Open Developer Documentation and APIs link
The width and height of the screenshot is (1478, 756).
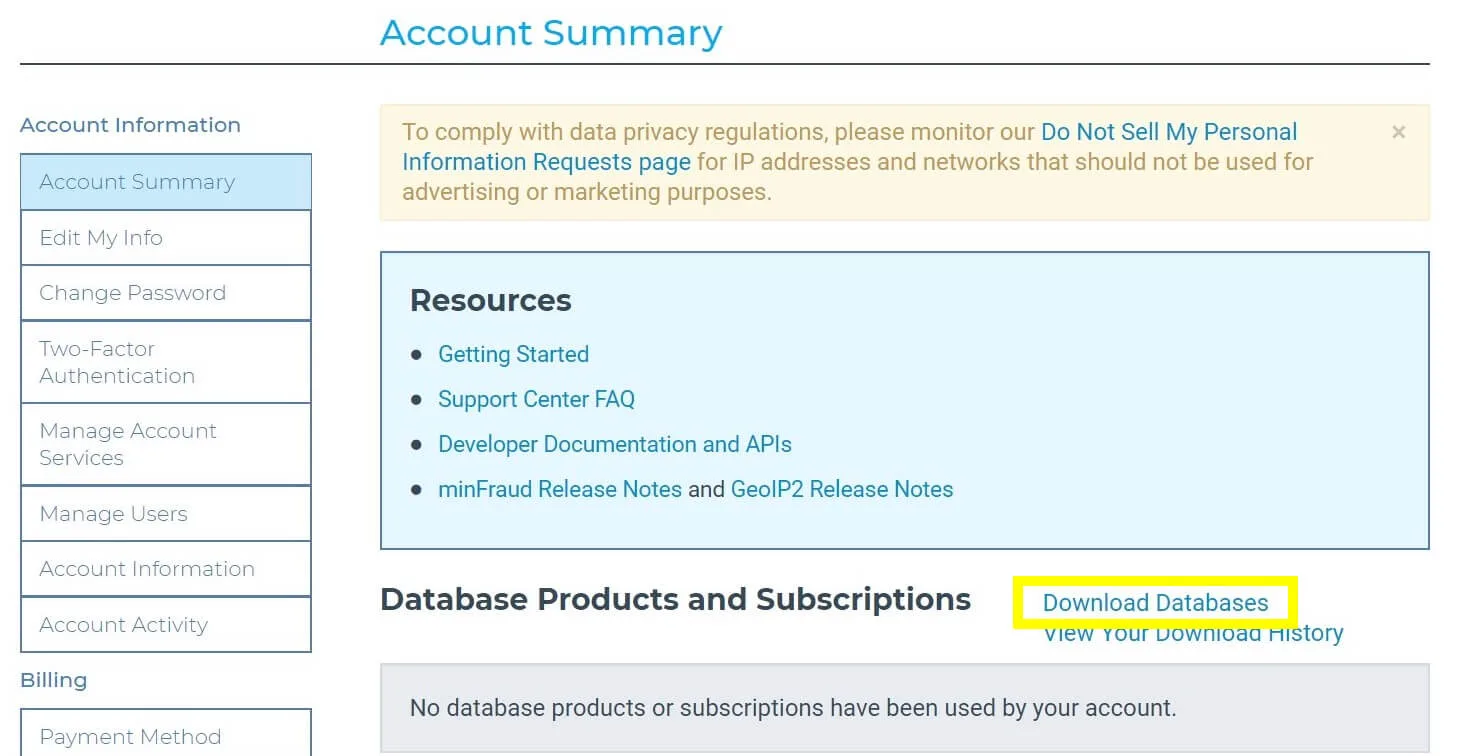pos(615,444)
